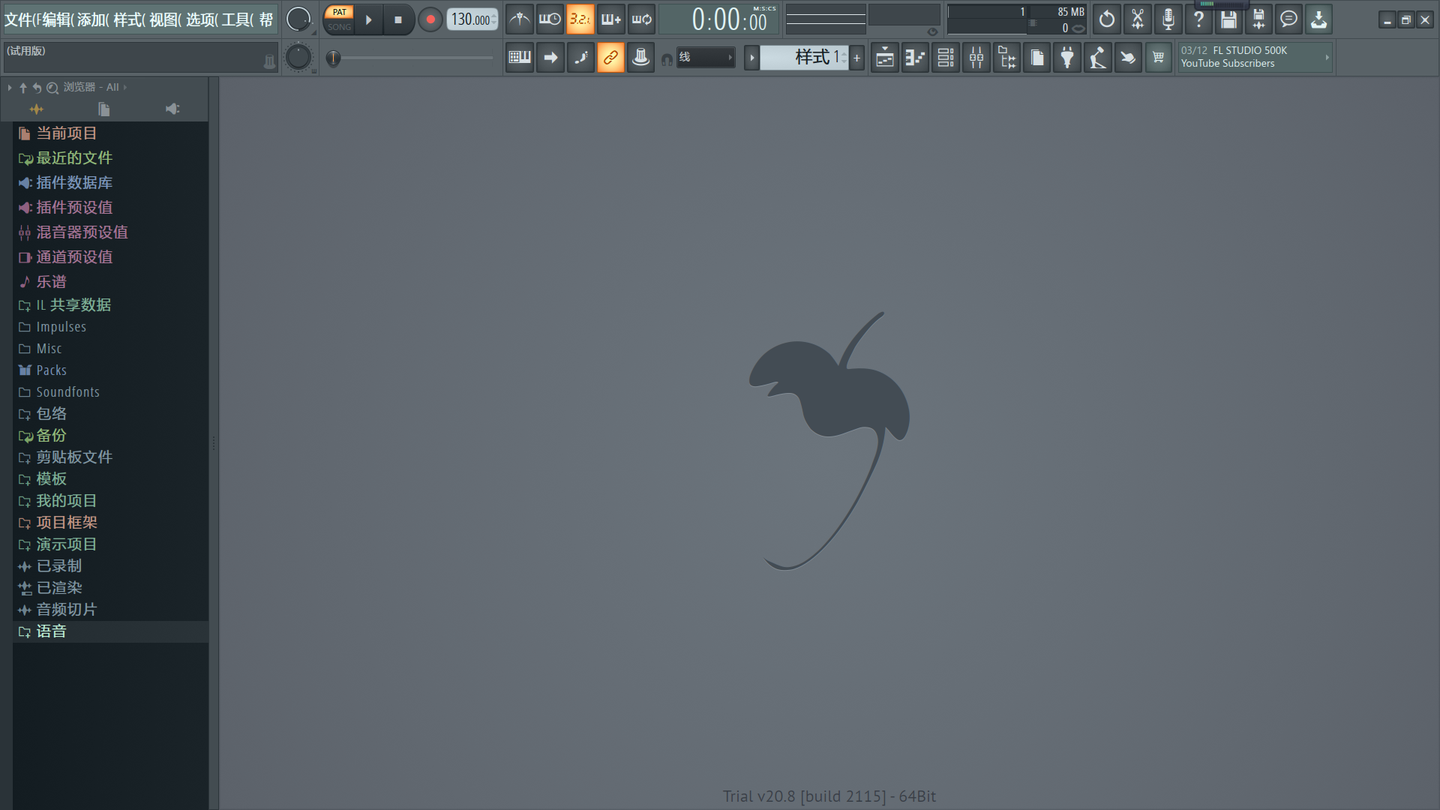
Task: Stop playback with the stop button
Action: click(398, 19)
